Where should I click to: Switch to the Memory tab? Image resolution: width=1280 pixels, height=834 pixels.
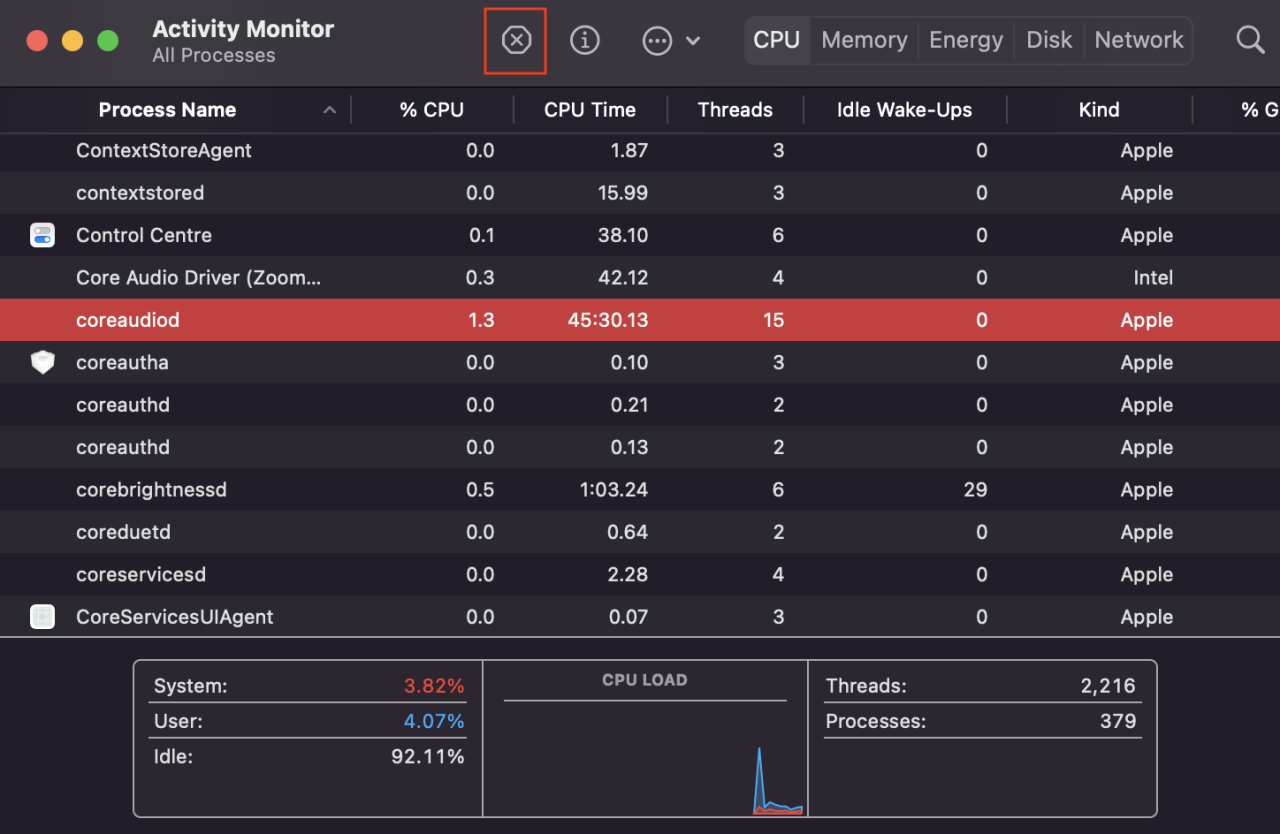tap(864, 40)
